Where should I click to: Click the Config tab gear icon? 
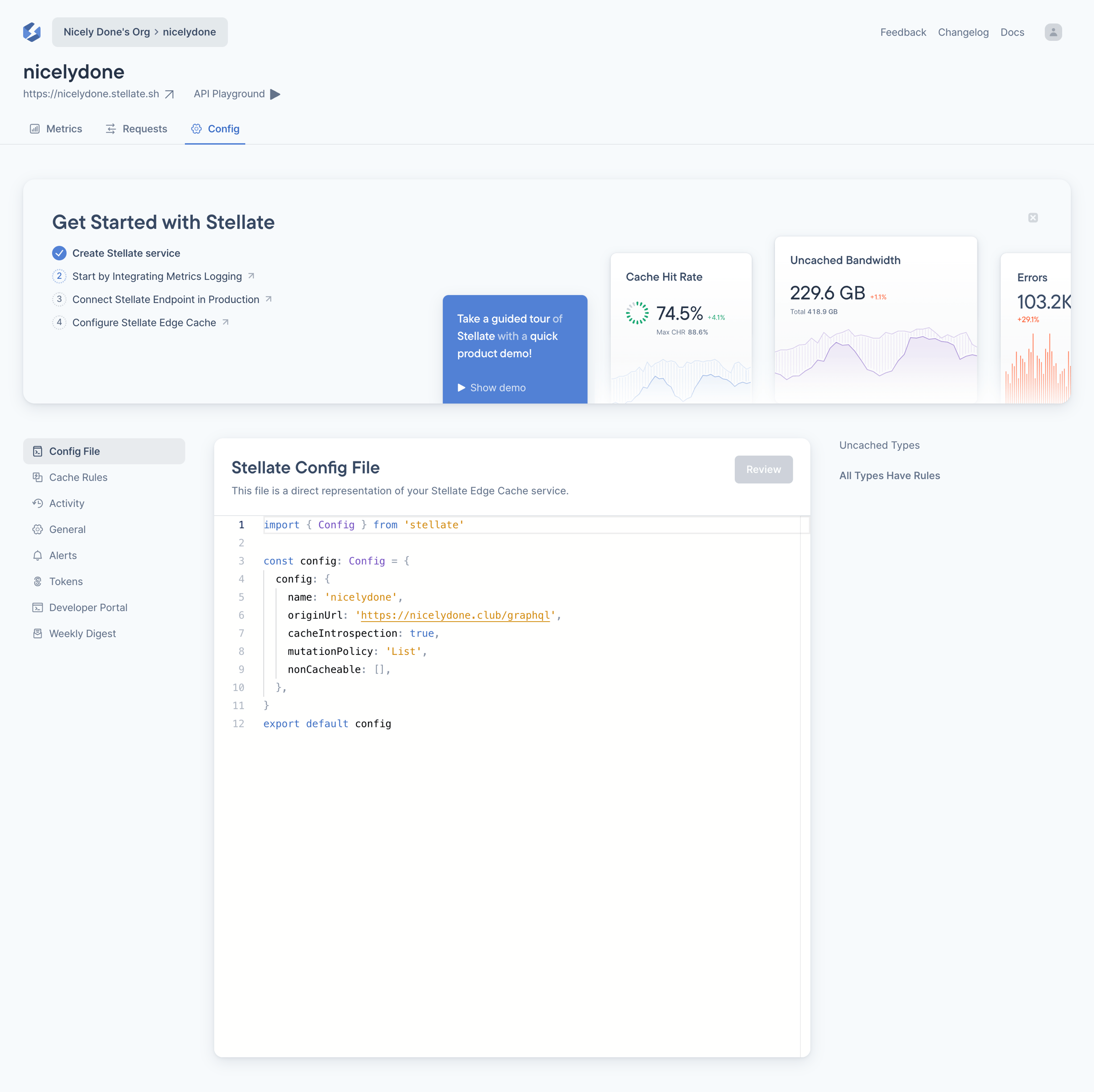(x=196, y=129)
